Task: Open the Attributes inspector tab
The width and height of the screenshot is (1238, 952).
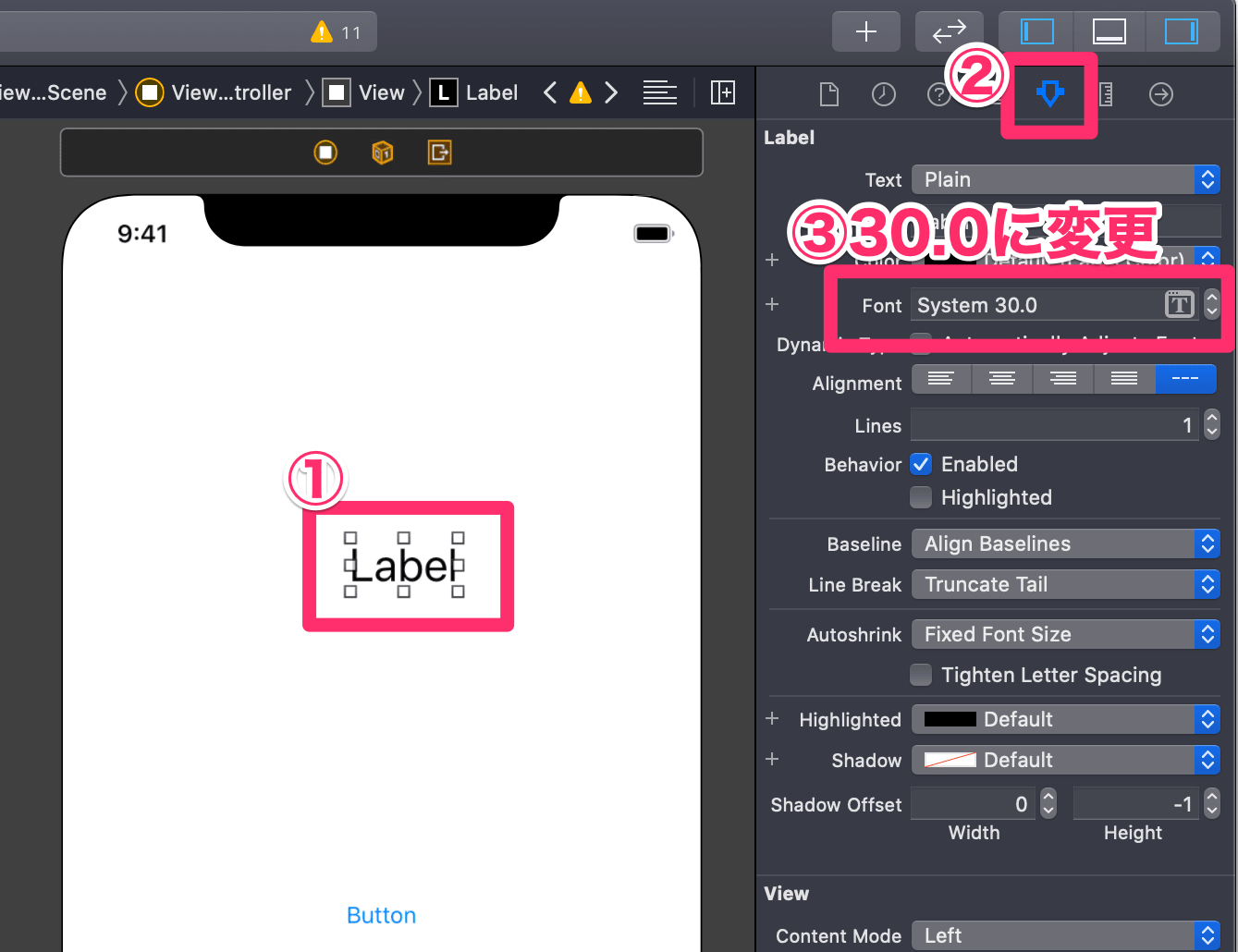Action: tap(1050, 93)
